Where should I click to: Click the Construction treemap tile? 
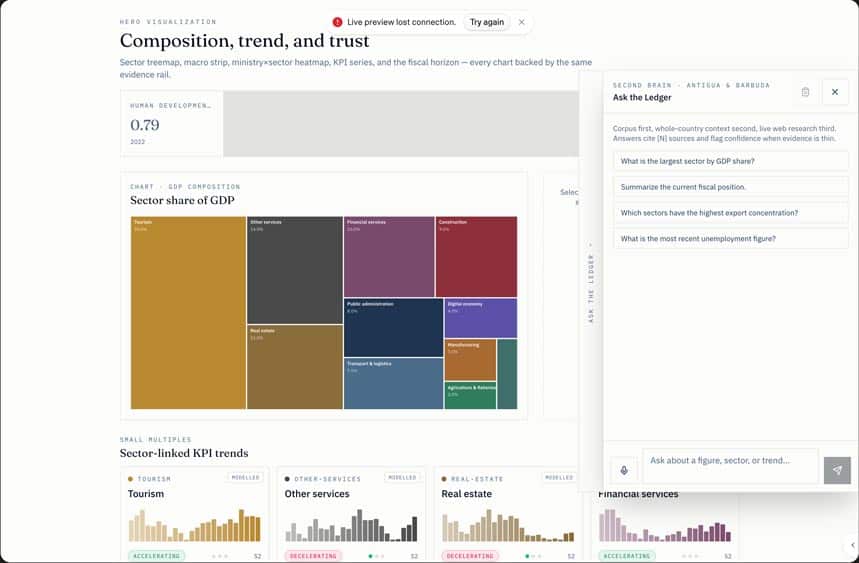(x=476, y=257)
